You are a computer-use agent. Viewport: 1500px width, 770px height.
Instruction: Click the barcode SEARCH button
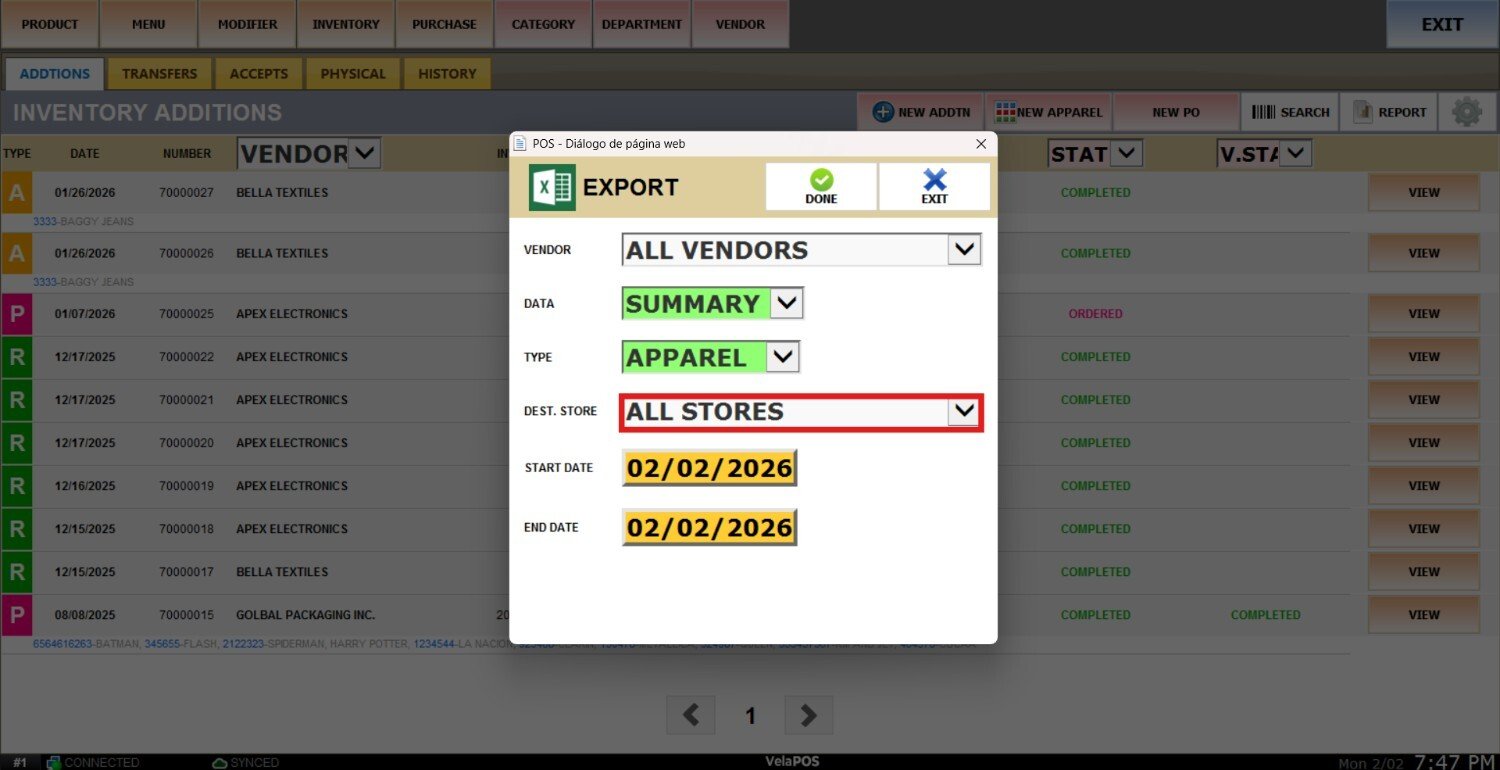[1290, 112]
